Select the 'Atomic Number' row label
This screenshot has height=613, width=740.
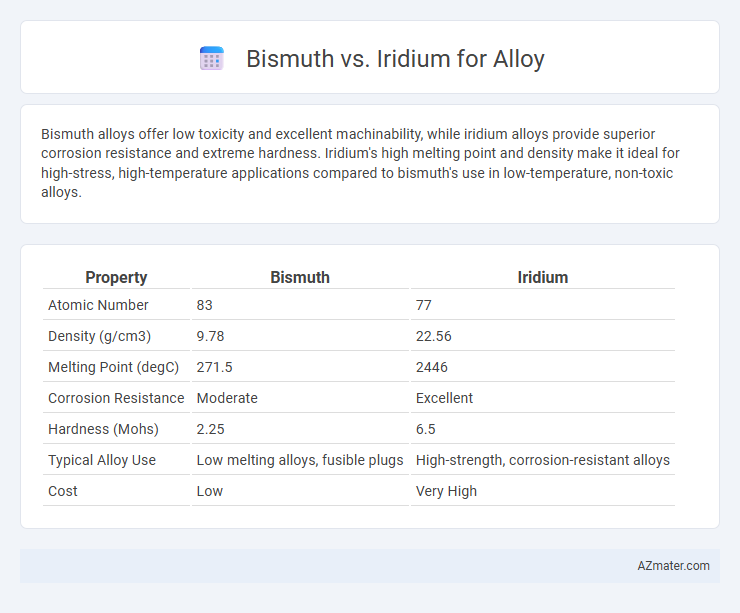98,305
